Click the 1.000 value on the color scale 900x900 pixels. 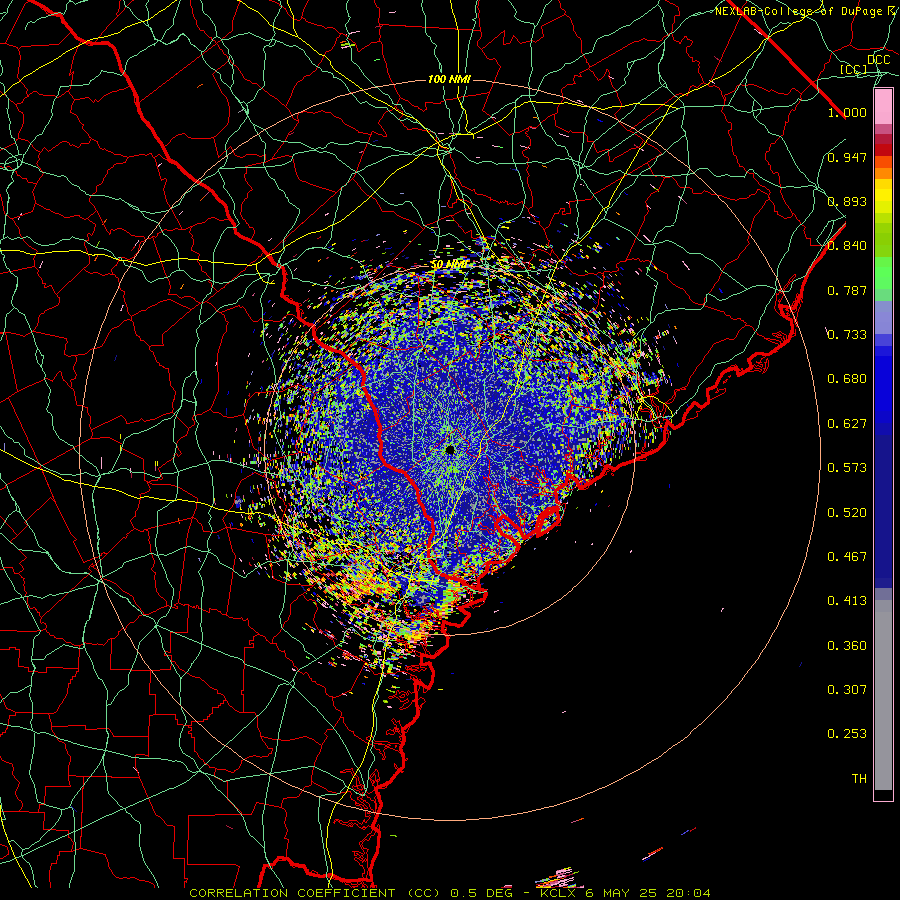click(847, 112)
